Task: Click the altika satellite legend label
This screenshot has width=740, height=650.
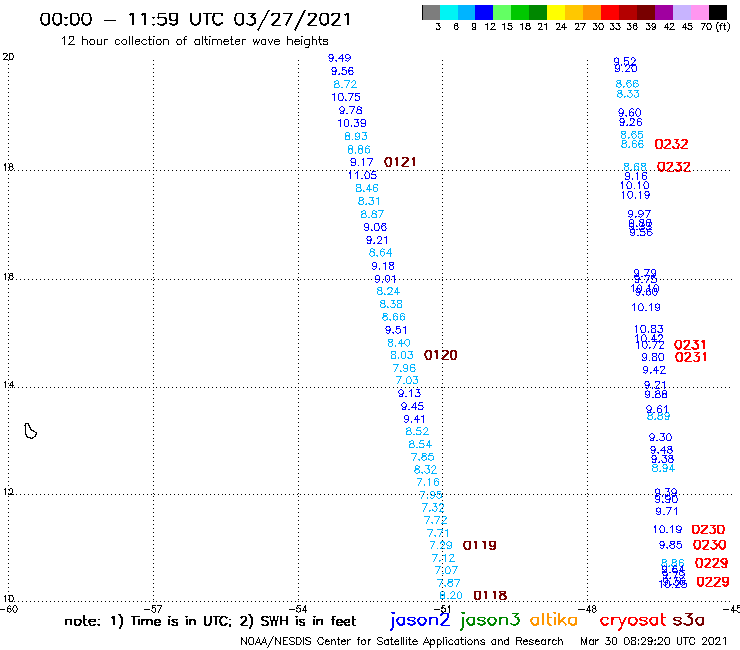Action: [x=553, y=620]
